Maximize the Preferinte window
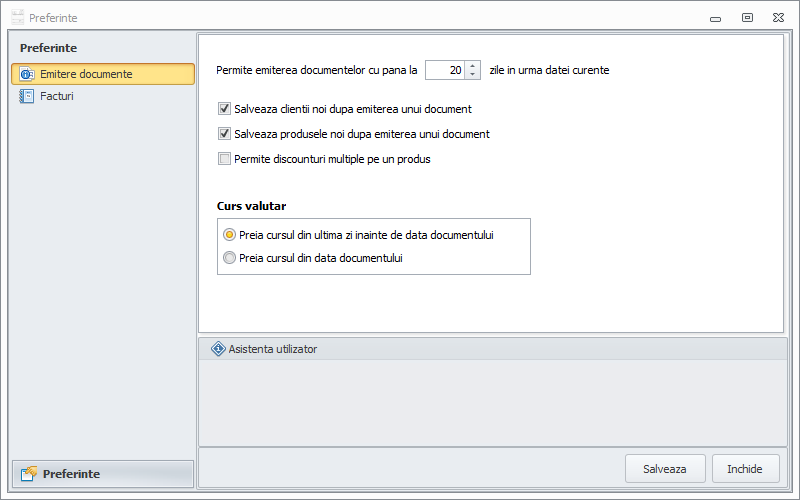The width and height of the screenshot is (800, 500). click(x=747, y=17)
